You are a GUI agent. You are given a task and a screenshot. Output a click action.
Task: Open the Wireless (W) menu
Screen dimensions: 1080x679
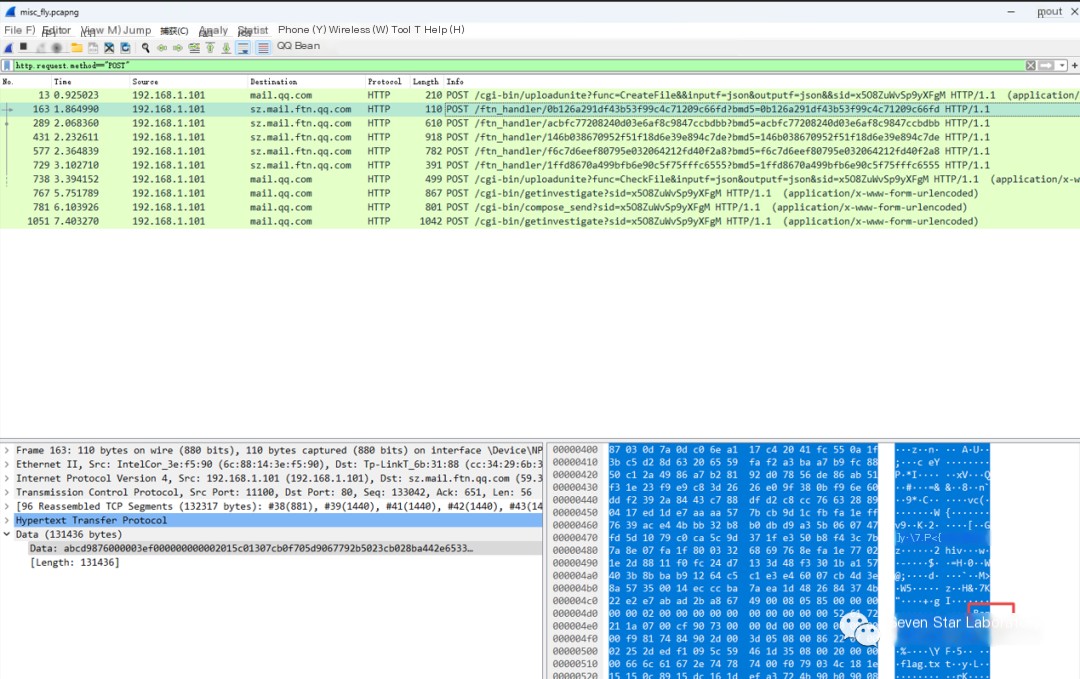tap(358, 30)
